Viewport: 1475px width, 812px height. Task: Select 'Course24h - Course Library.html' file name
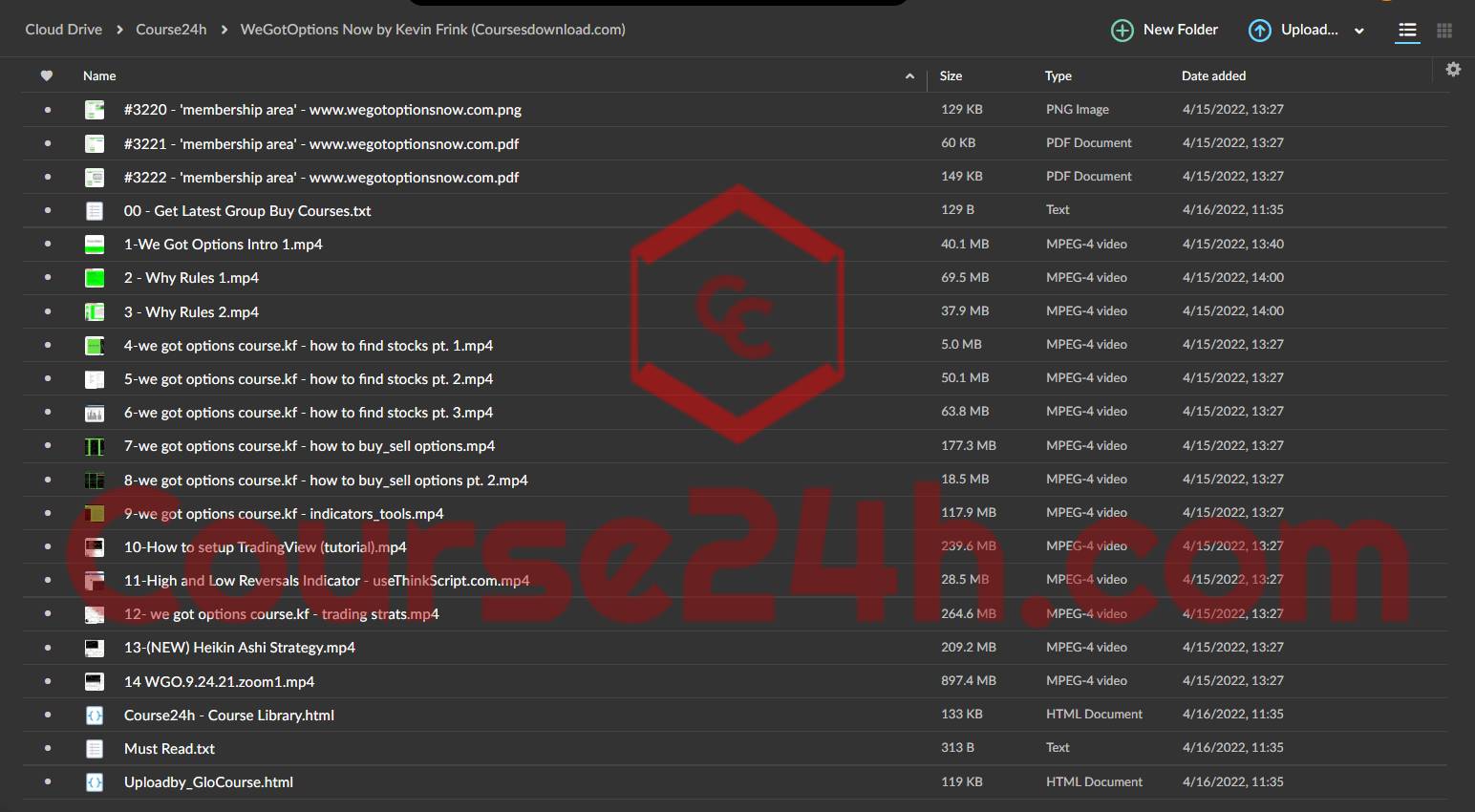tap(229, 715)
